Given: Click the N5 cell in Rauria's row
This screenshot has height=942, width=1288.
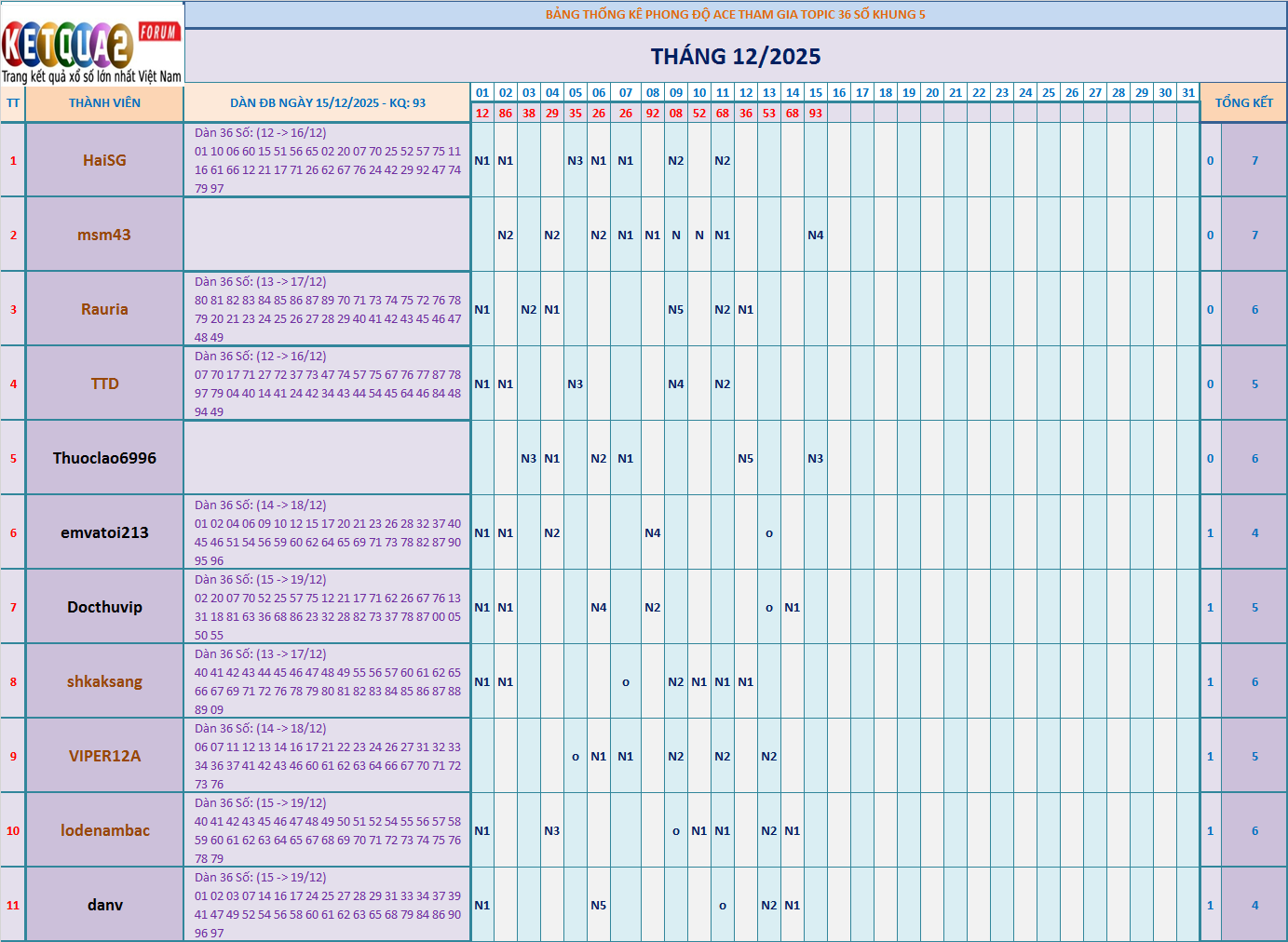Looking at the screenshot, I should click(675, 310).
